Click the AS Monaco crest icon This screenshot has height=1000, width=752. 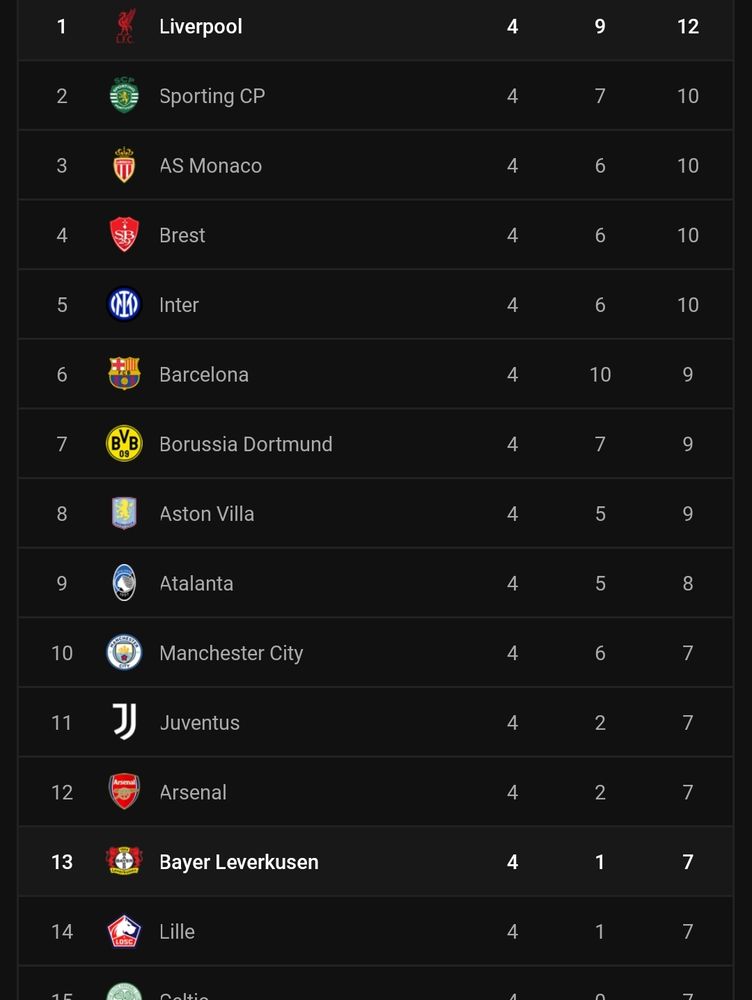coord(124,165)
